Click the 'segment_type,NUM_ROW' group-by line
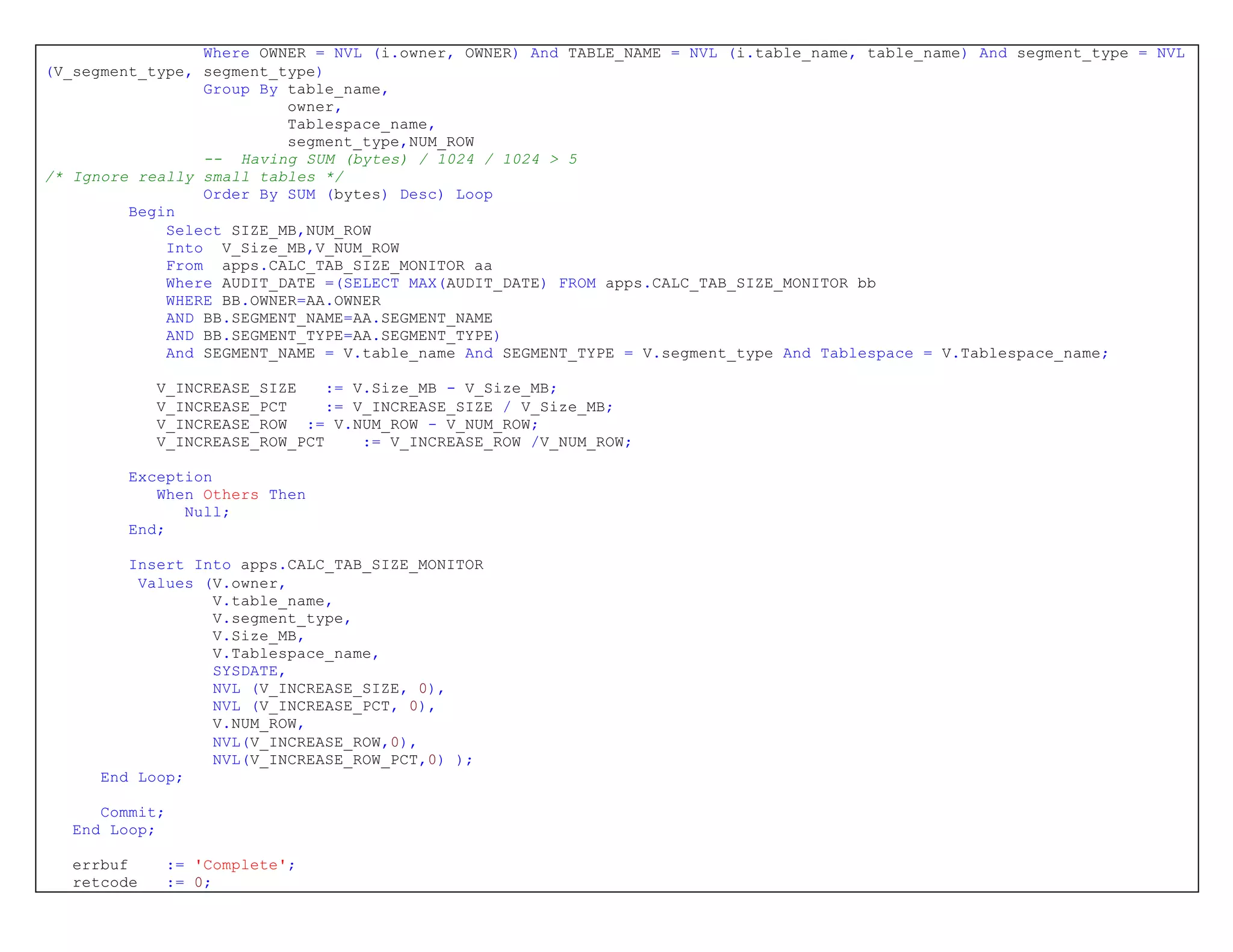The image size is (1233, 952). 380,142
